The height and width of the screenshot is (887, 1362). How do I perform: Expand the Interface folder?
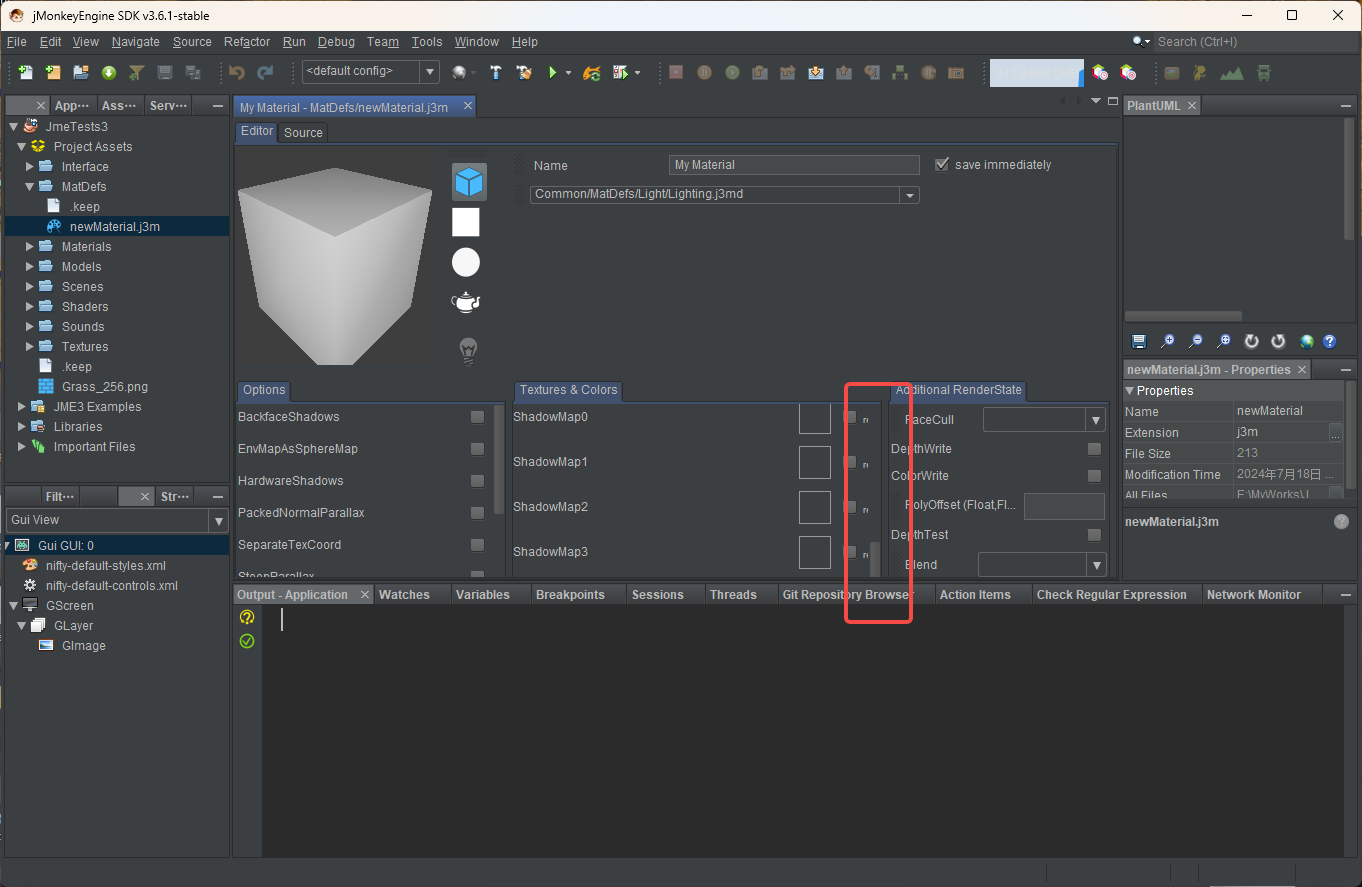pyautogui.click(x=30, y=167)
